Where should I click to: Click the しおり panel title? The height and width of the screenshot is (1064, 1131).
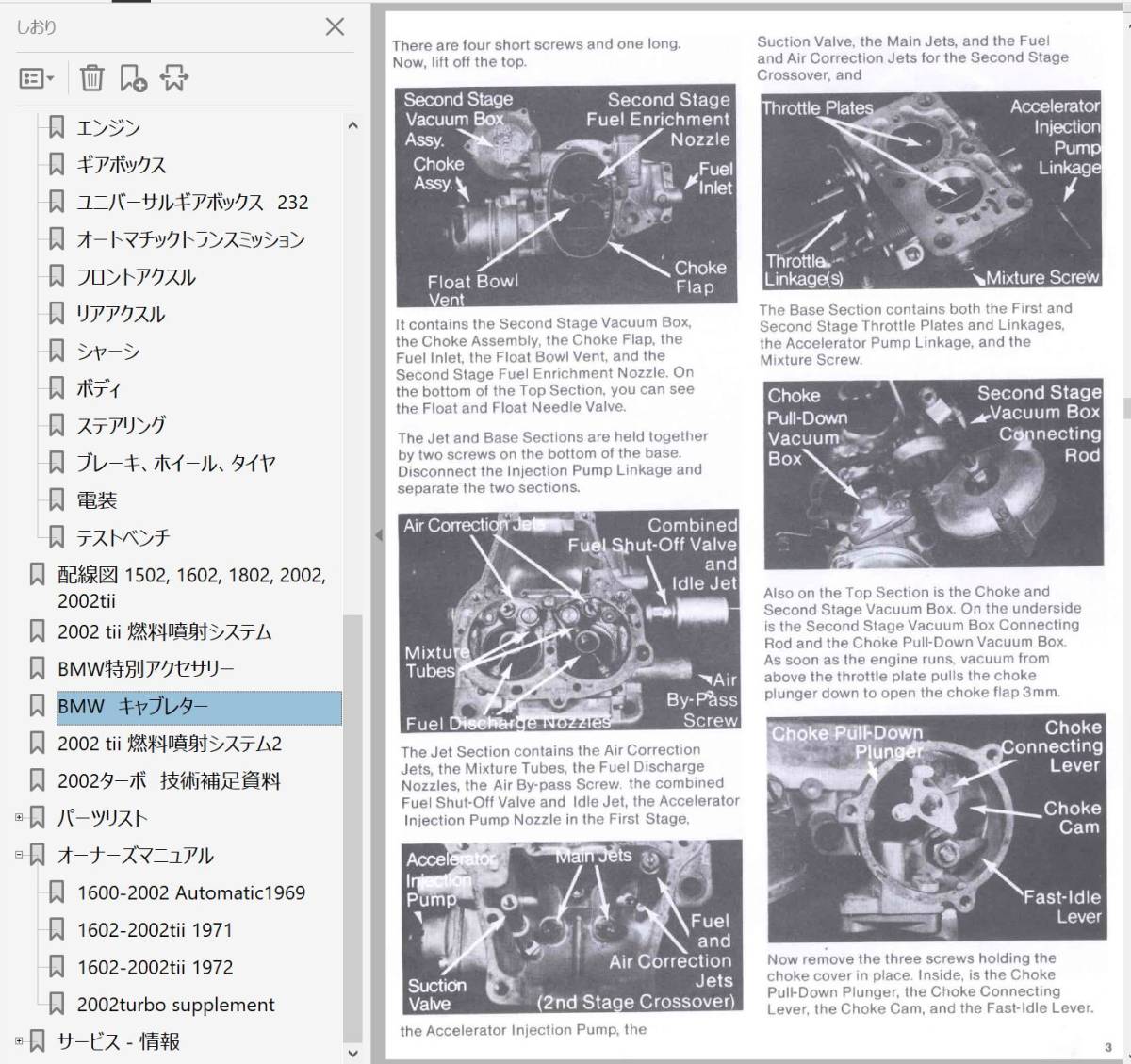pyautogui.click(x=36, y=26)
